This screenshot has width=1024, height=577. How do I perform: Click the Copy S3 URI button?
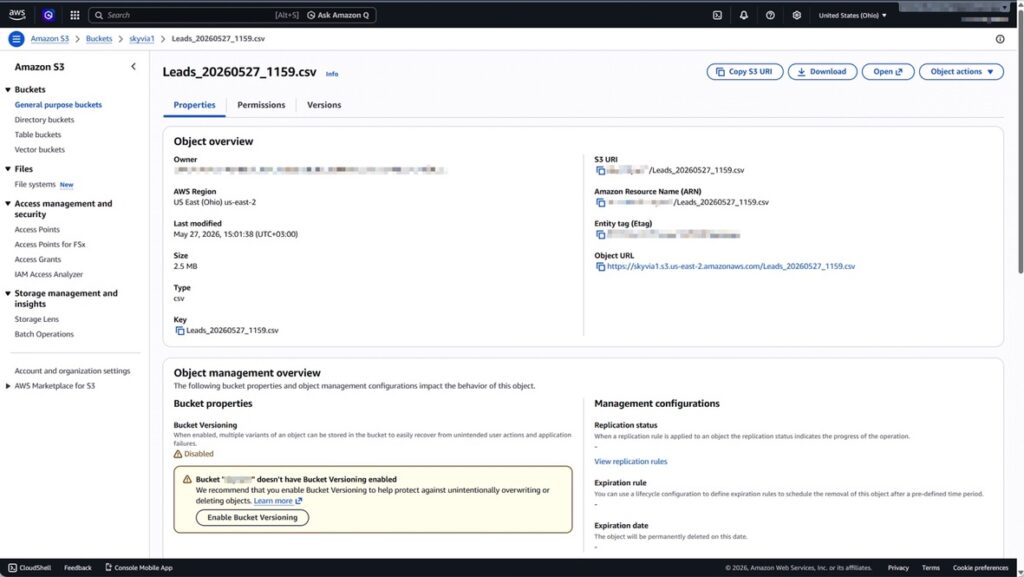[x=744, y=72]
